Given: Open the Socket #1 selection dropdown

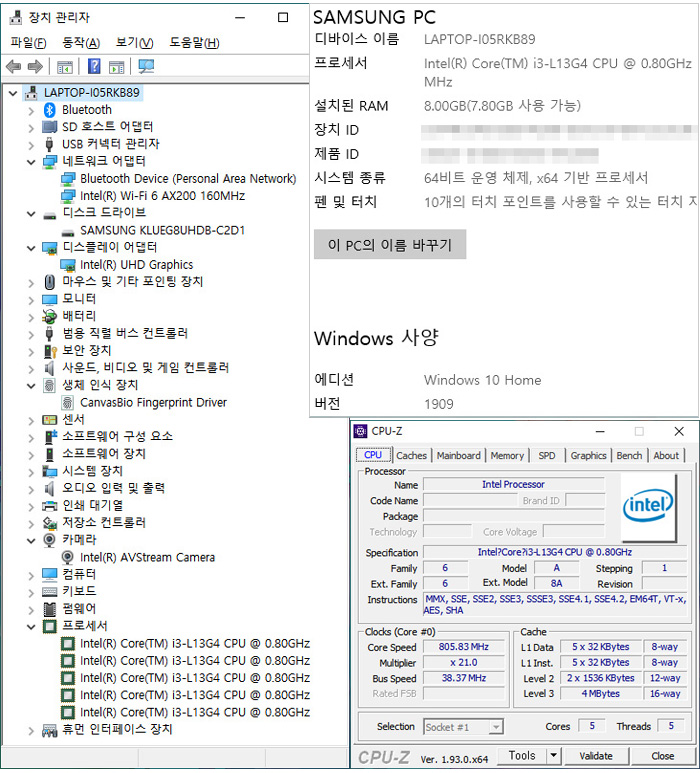Looking at the screenshot, I should [x=496, y=727].
